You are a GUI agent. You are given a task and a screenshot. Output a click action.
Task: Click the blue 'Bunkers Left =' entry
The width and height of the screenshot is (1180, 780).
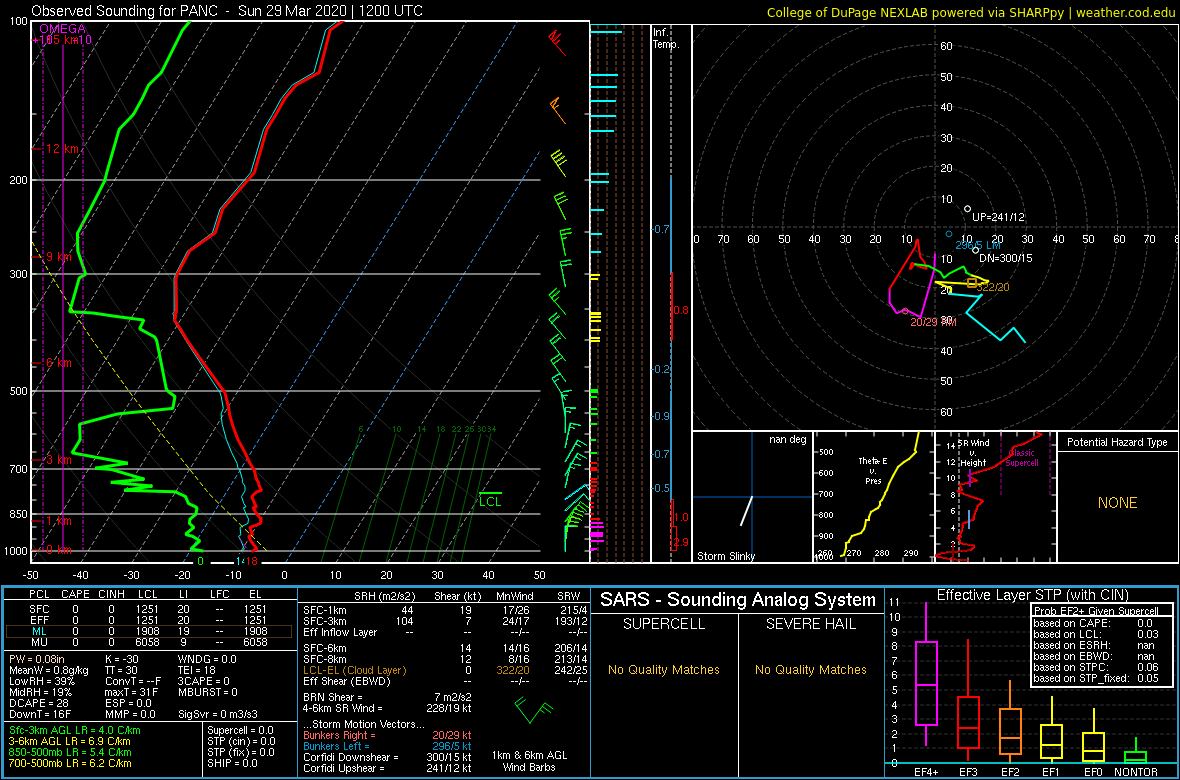click(x=388, y=746)
